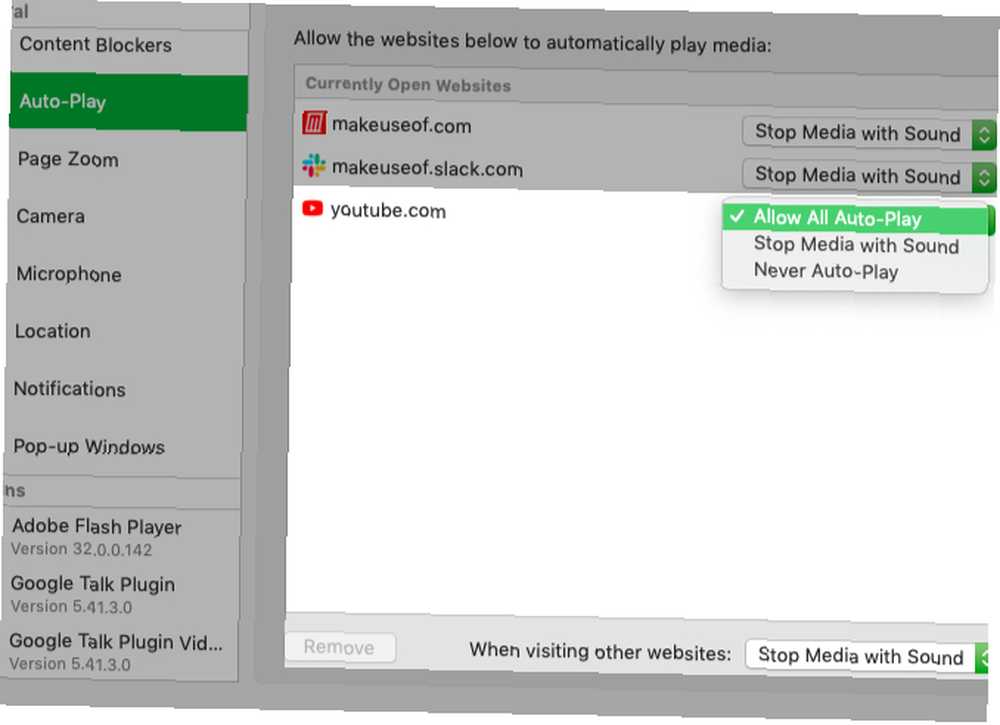This screenshot has width=1000, height=725.
Task: Click the YouTube favicon icon
Action: tap(312, 208)
